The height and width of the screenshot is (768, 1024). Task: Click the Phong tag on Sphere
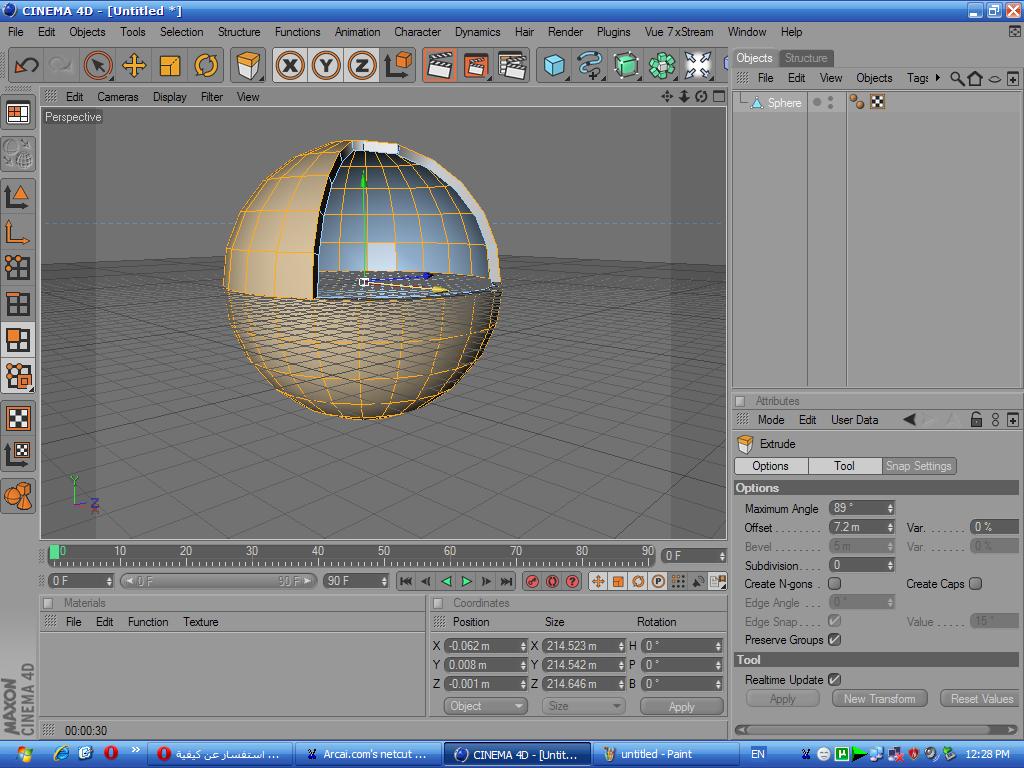click(856, 102)
